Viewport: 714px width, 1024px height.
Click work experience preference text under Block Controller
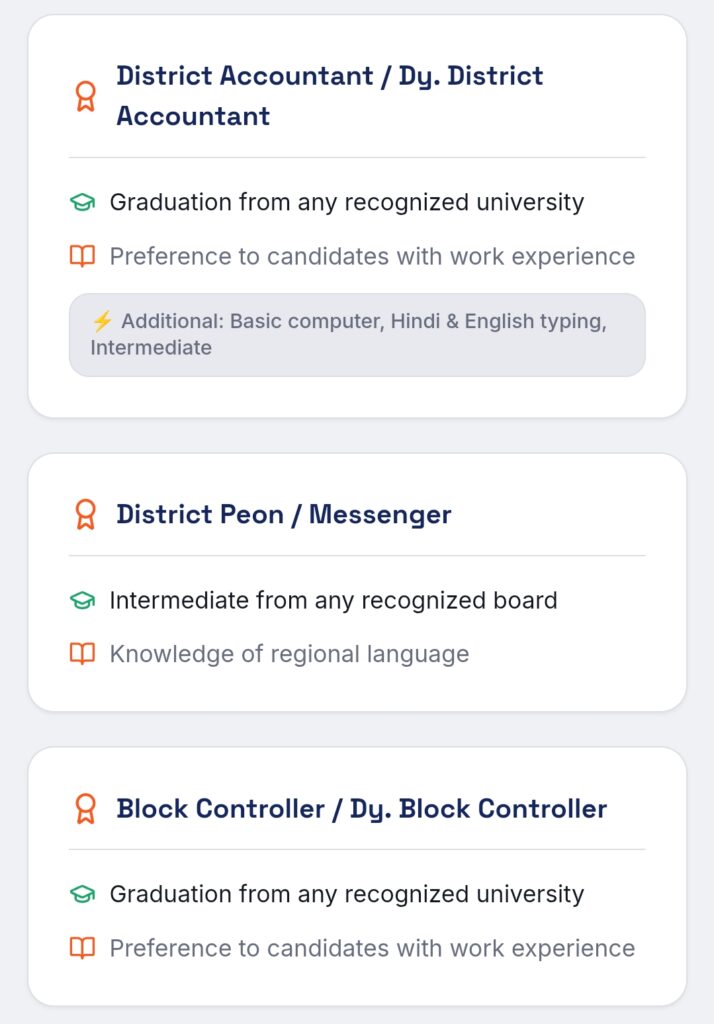click(x=372, y=948)
